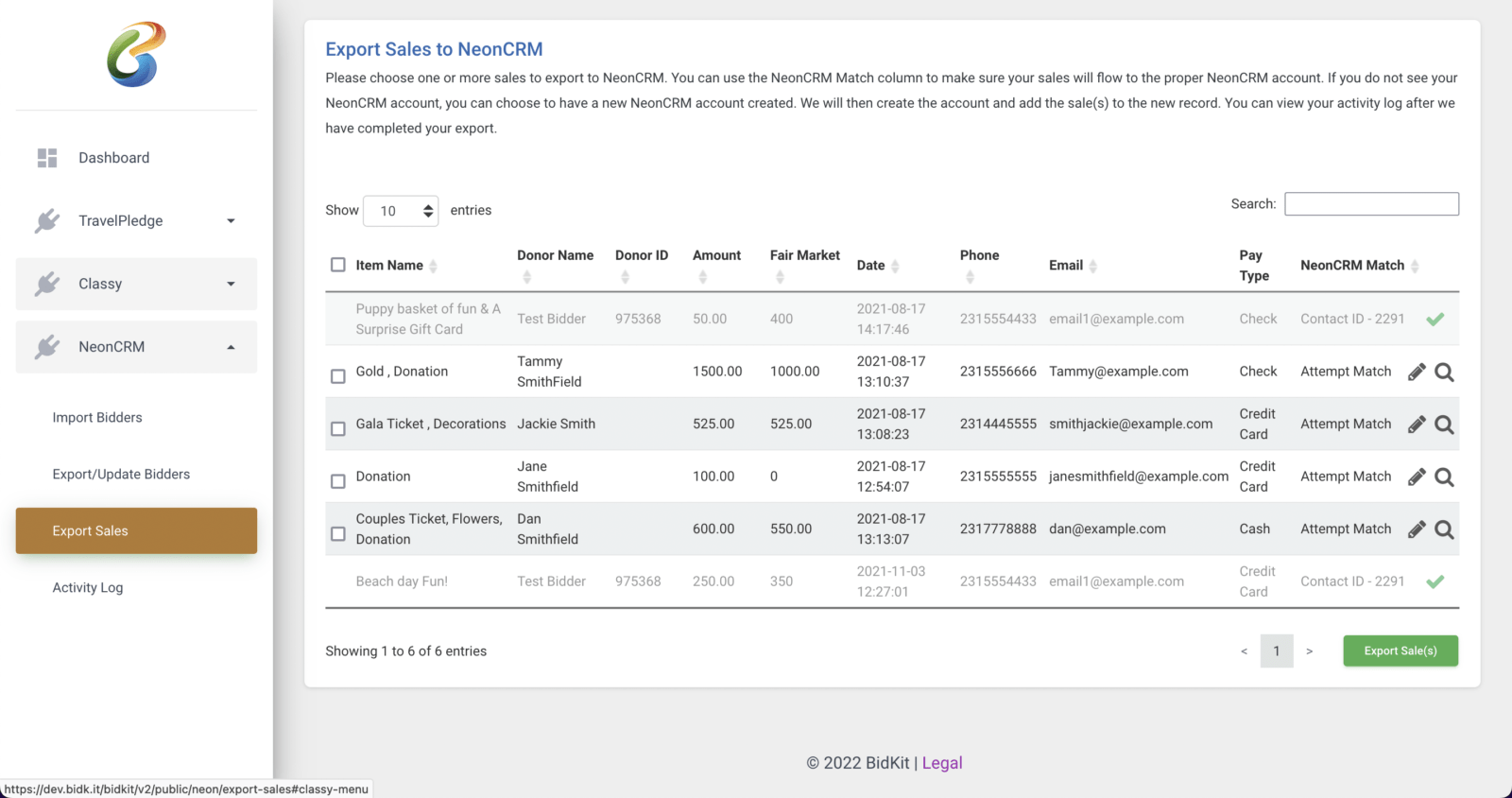Click the dan@example.com email cell

click(x=1108, y=529)
